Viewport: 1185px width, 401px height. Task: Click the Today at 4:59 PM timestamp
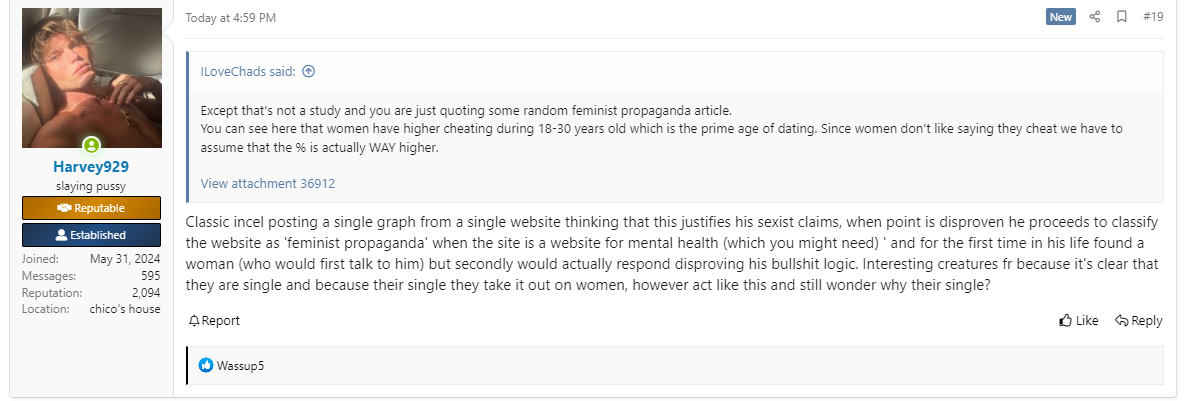click(230, 18)
